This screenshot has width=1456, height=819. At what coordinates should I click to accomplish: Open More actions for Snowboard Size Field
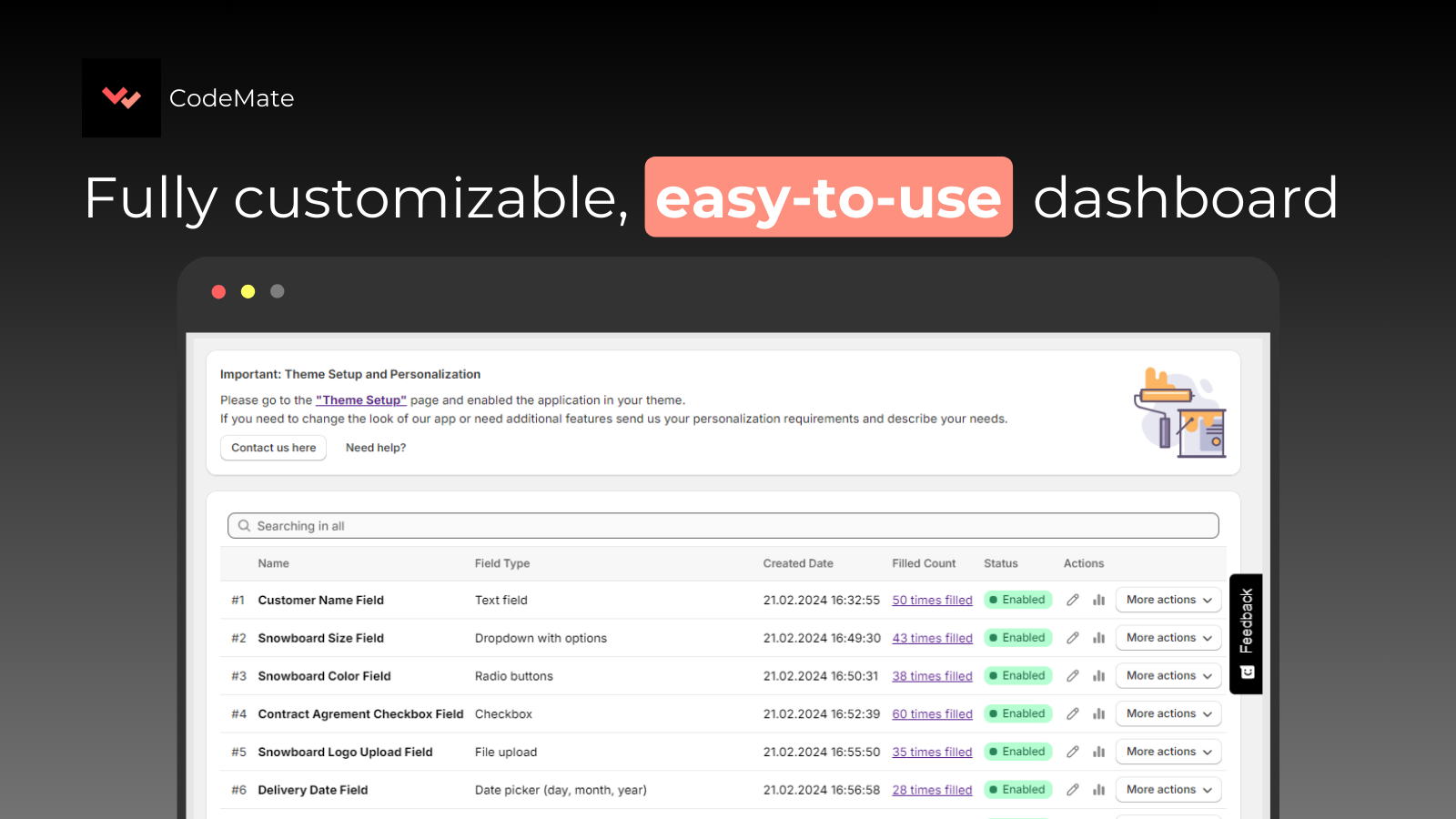pos(1168,637)
